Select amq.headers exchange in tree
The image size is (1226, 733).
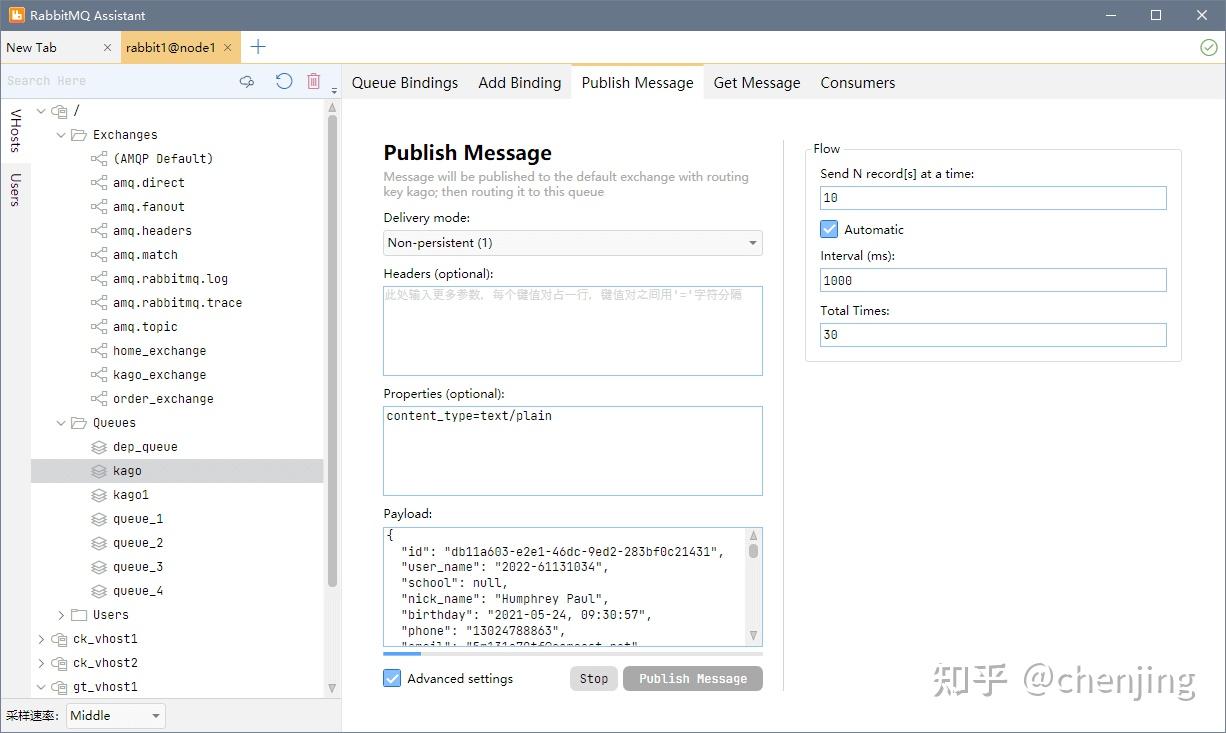pos(152,231)
